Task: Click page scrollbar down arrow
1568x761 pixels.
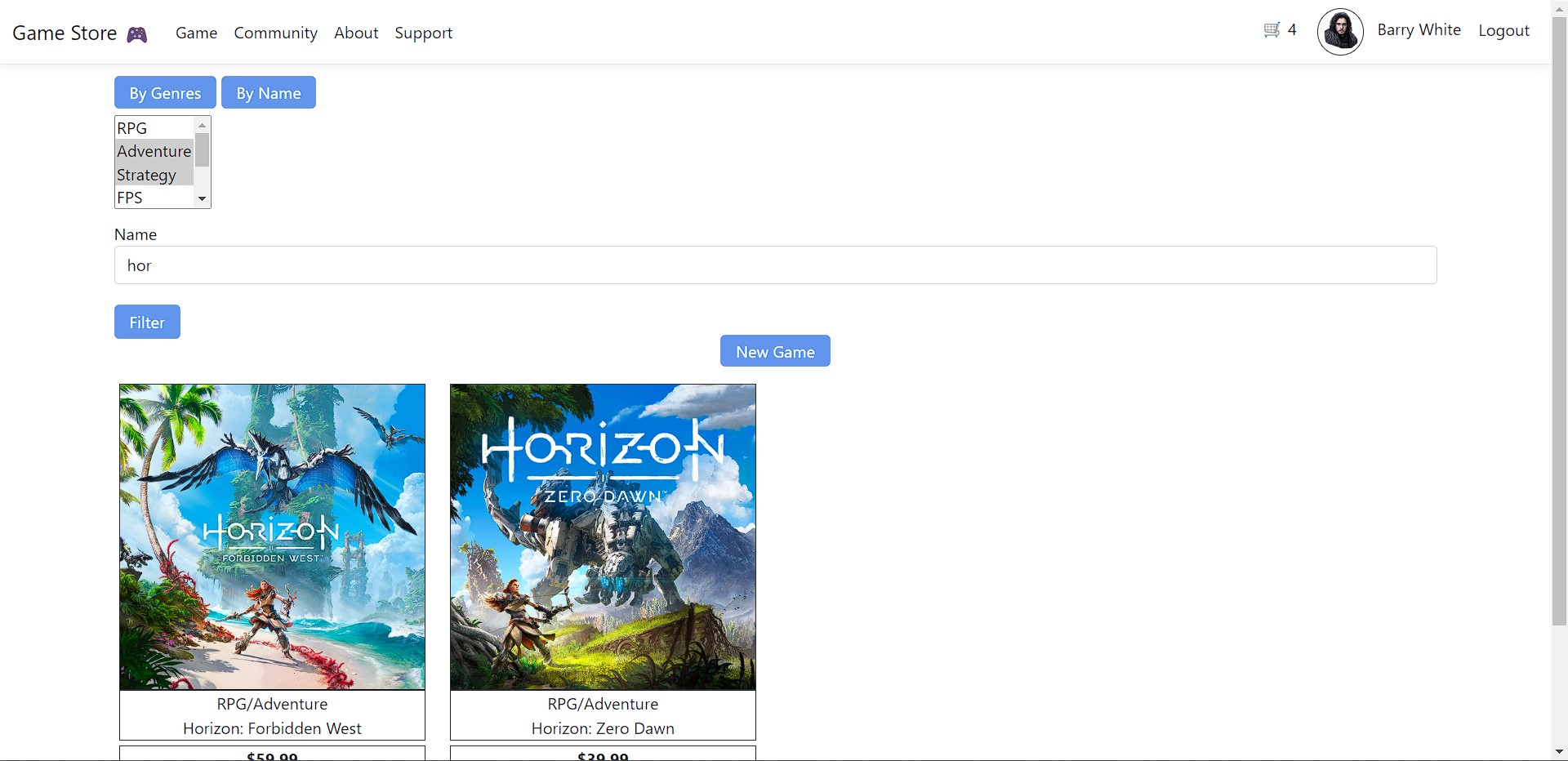Action: point(1559,752)
